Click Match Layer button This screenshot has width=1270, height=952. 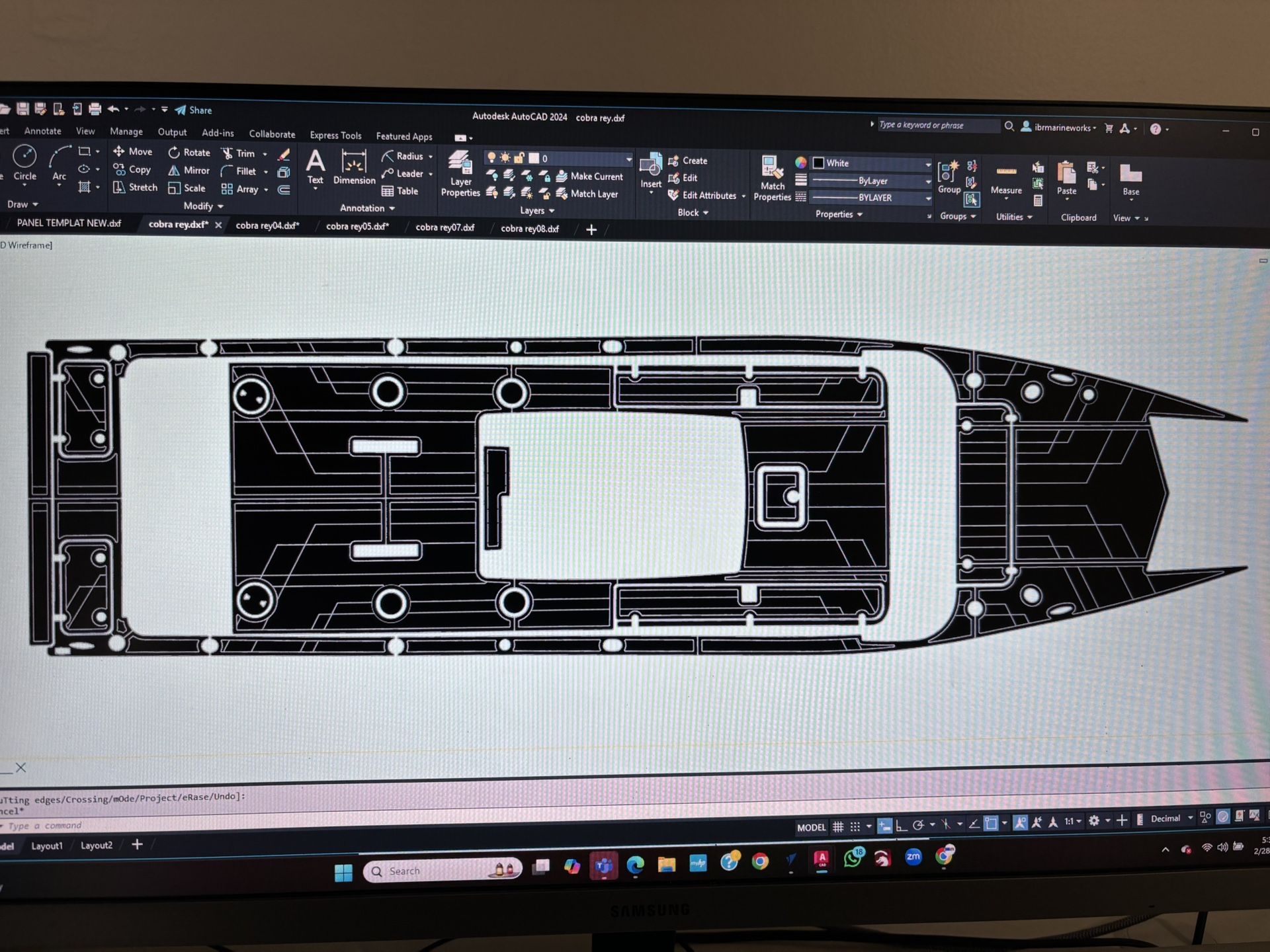(x=587, y=194)
